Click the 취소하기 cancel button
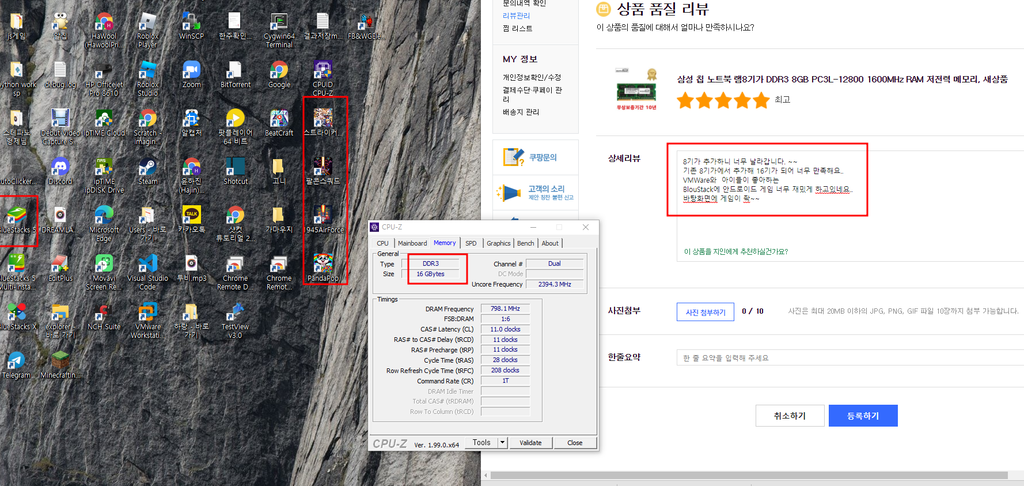Screen dimensions: 1024x486 point(790,415)
